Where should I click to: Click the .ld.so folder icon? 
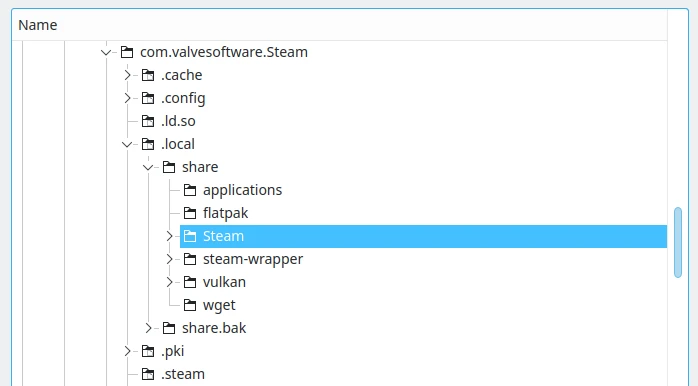click(x=148, y=121)
